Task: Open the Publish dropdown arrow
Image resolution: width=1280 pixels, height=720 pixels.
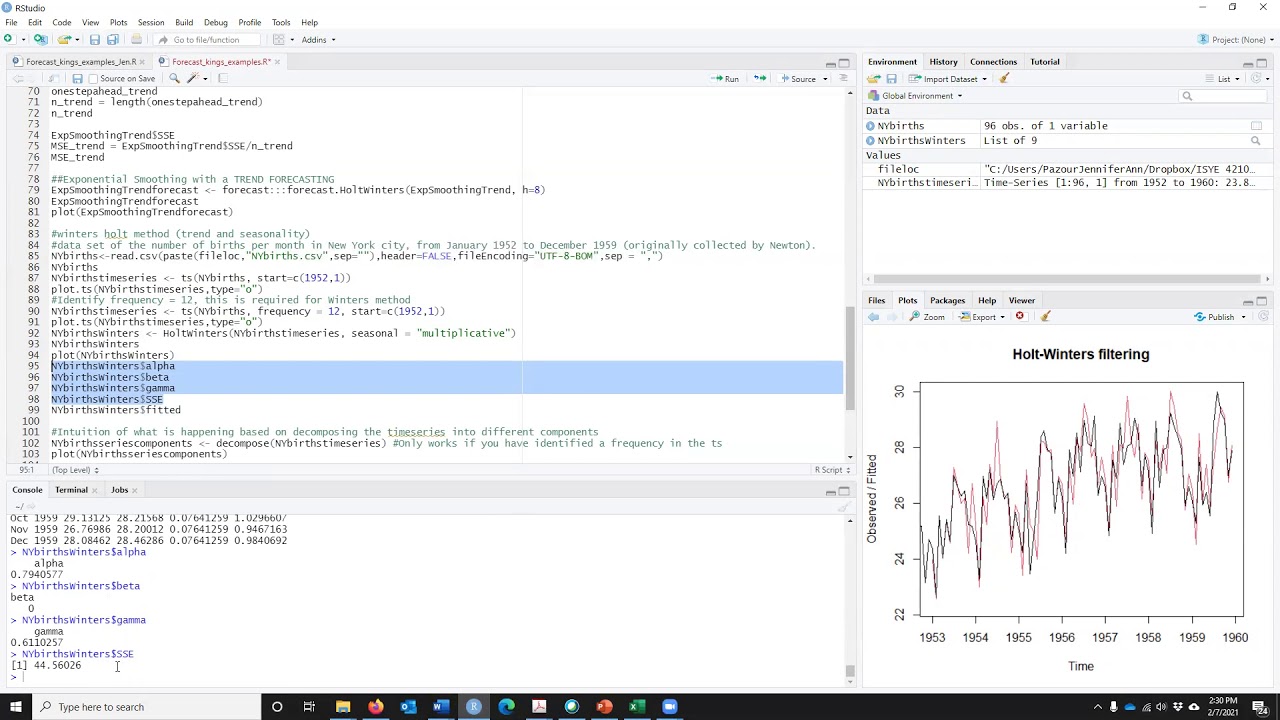Action: (1243, 317)
